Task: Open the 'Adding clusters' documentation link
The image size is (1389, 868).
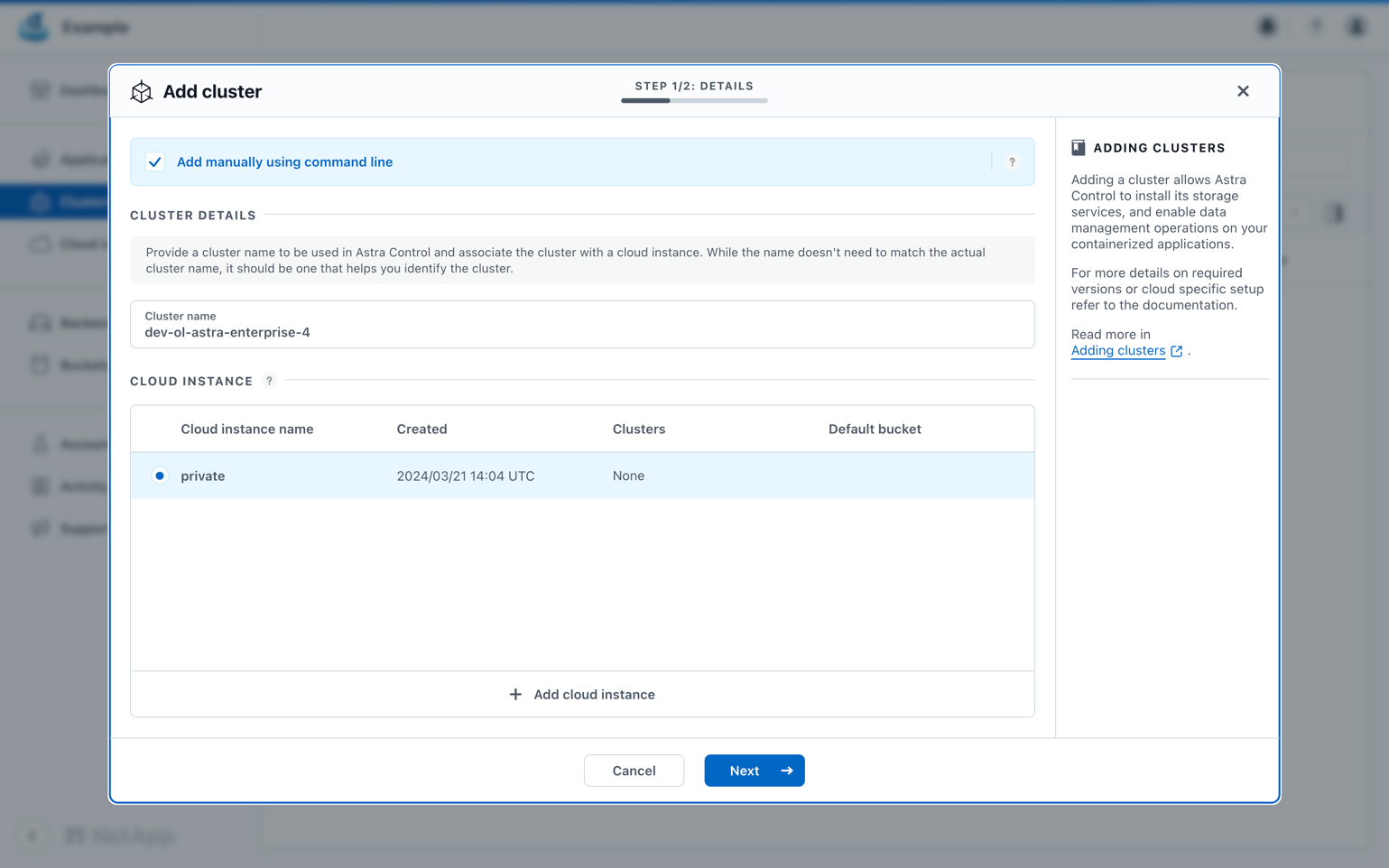Action: [x=1118, y=351]
